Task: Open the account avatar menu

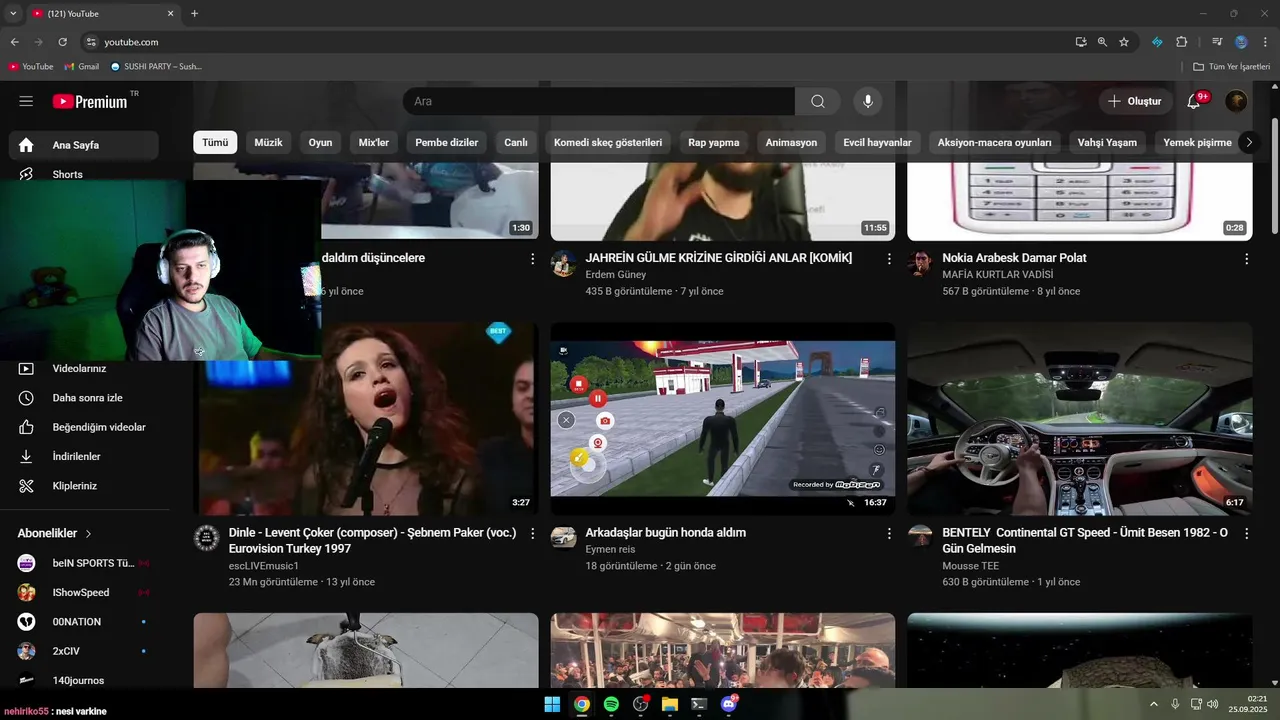Action: coord(1236,101)
